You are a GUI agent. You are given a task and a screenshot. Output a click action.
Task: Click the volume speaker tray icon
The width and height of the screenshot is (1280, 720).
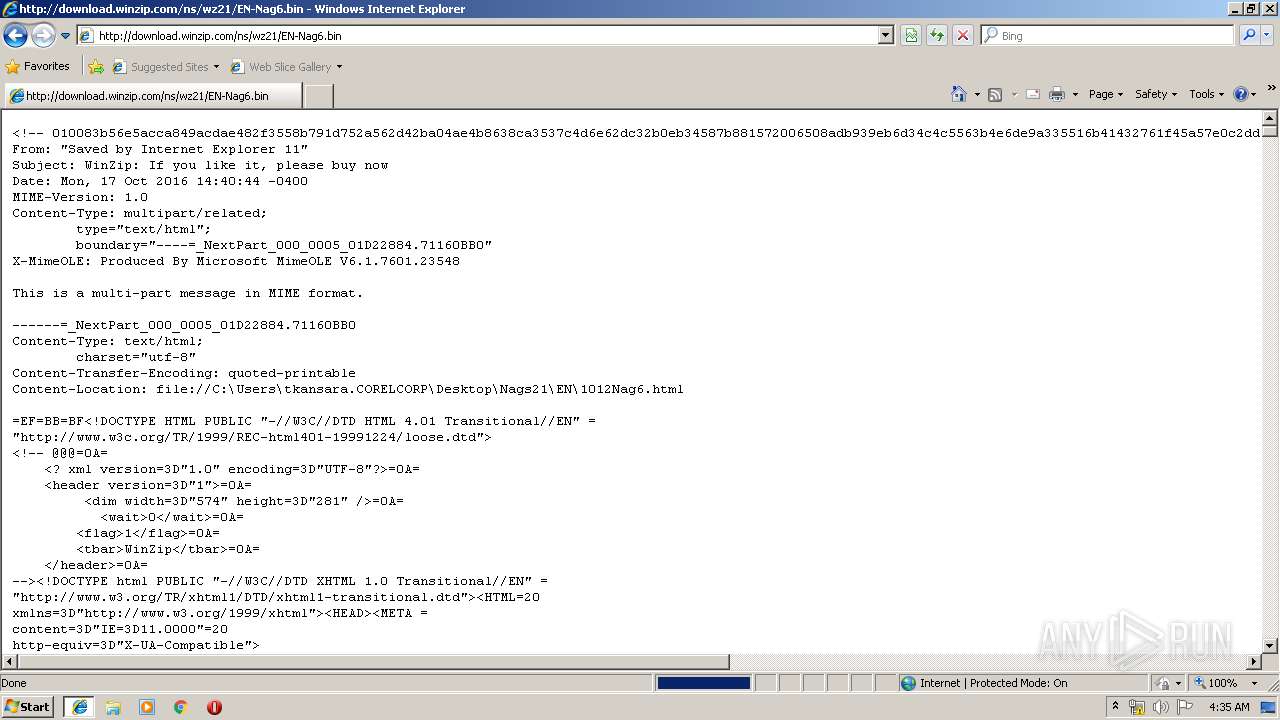pyautogui.click(x=1161, y=707)
